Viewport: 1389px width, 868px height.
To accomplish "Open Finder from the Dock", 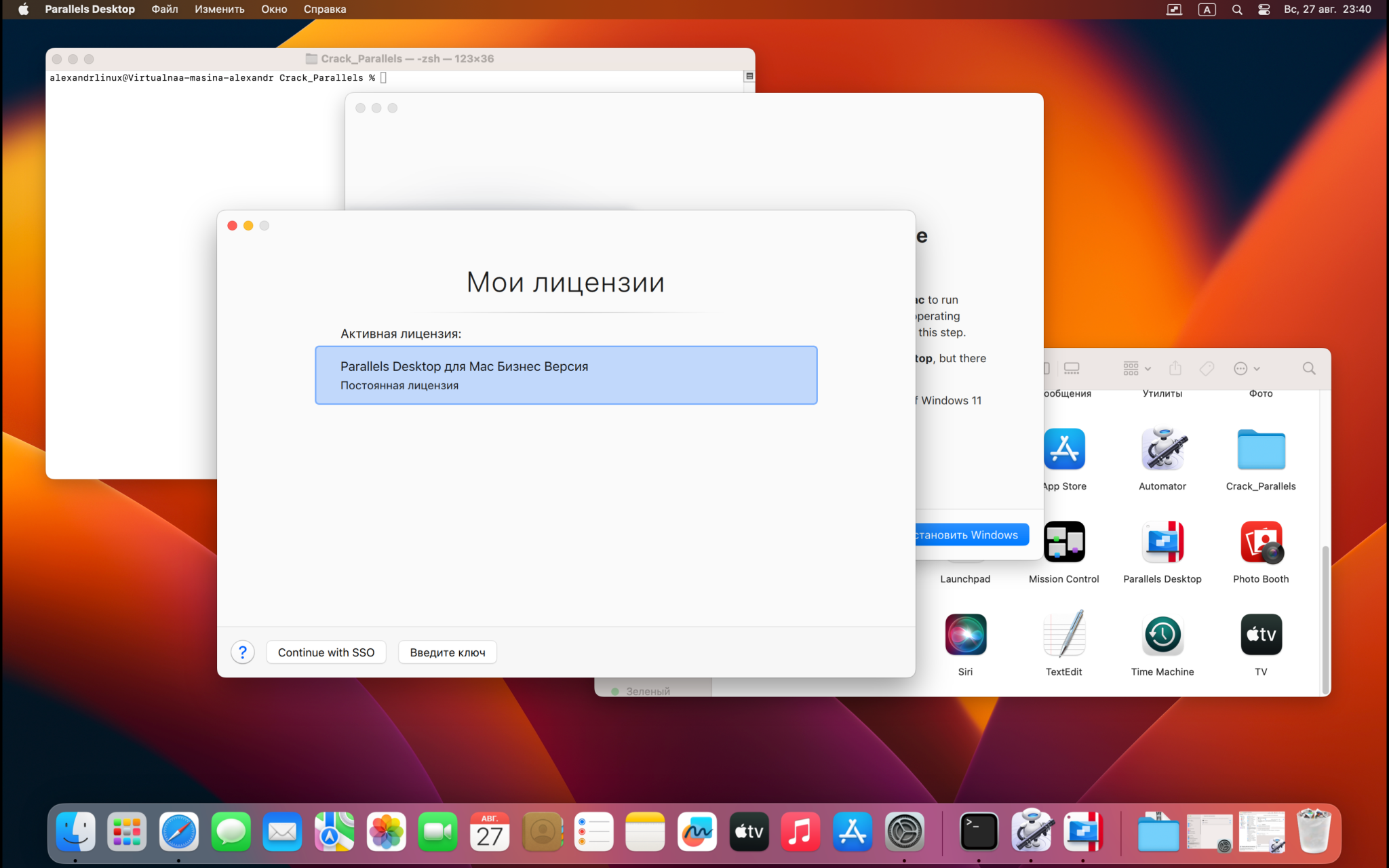I will click(75, 831).
